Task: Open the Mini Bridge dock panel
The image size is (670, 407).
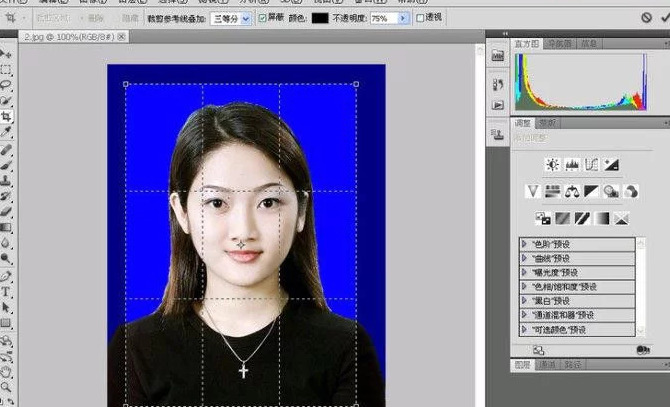Action: point(498,55)
